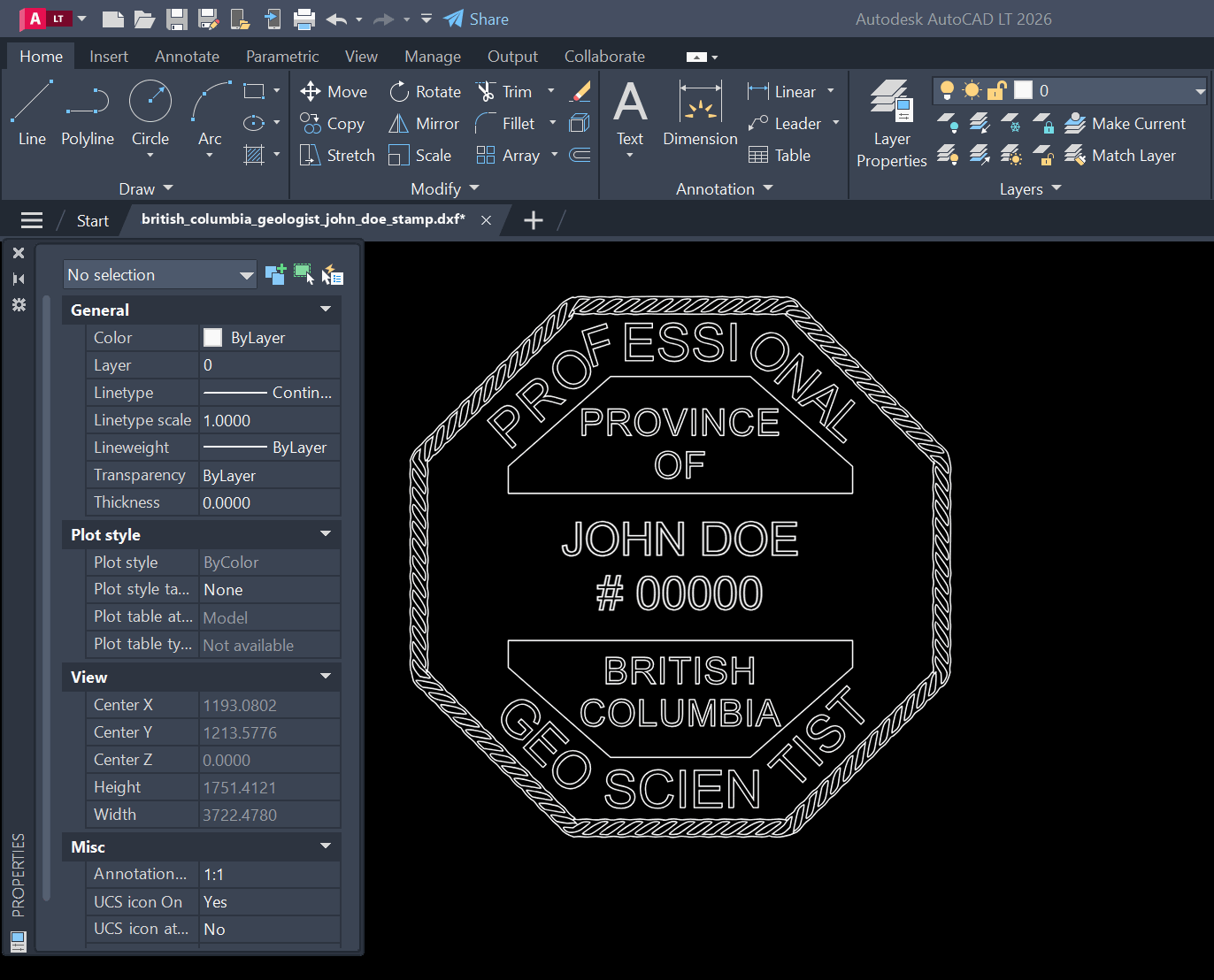Select the Circle tool
This screenshot has height=980, width=1214.
150,113
